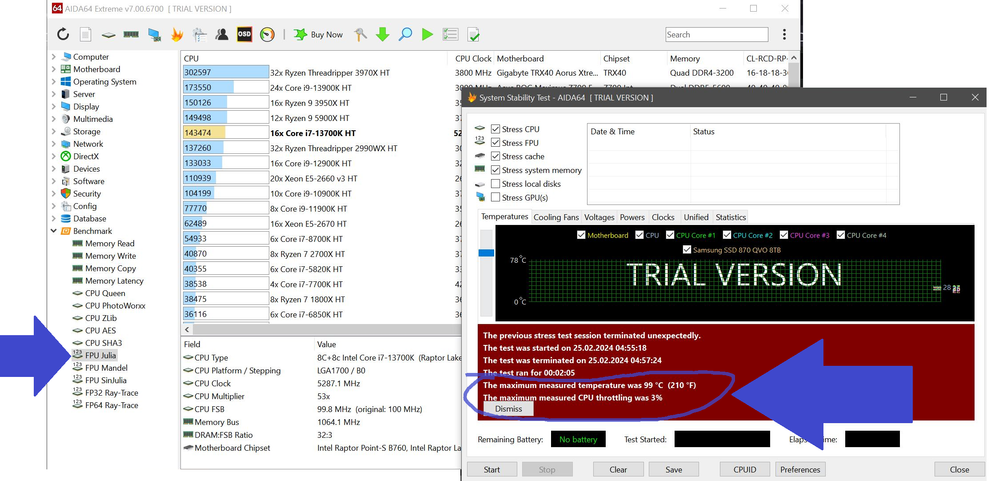
Task: Expand the Computer tree node
Action: point(54,57)
